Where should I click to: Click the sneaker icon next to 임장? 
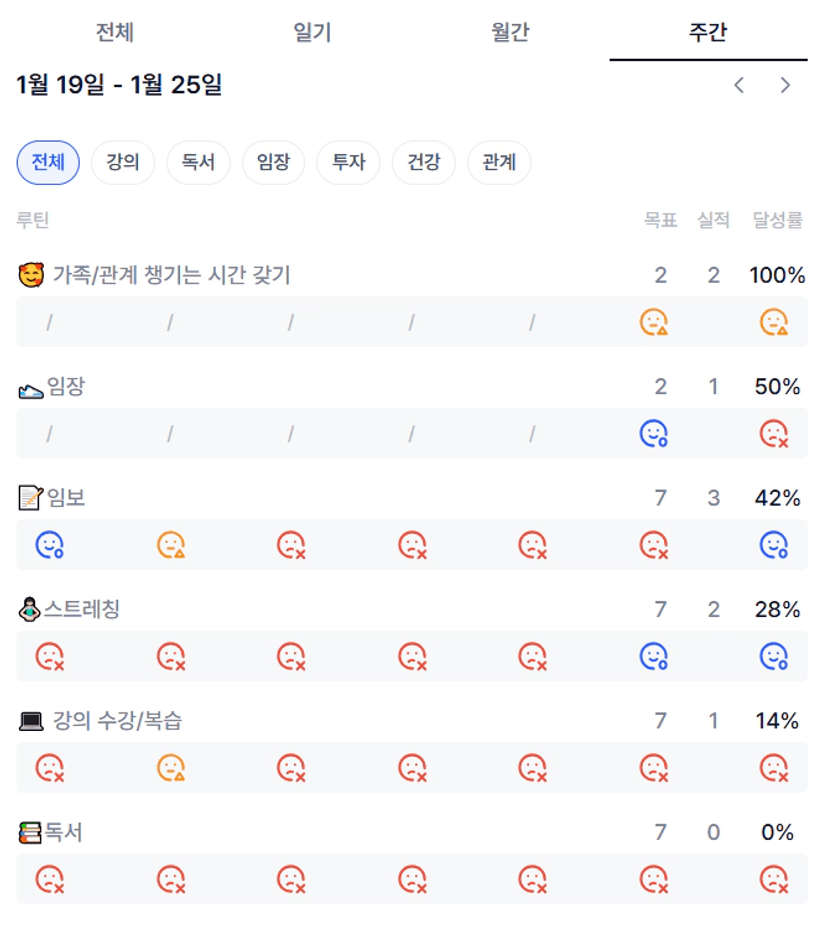[31, 389]
